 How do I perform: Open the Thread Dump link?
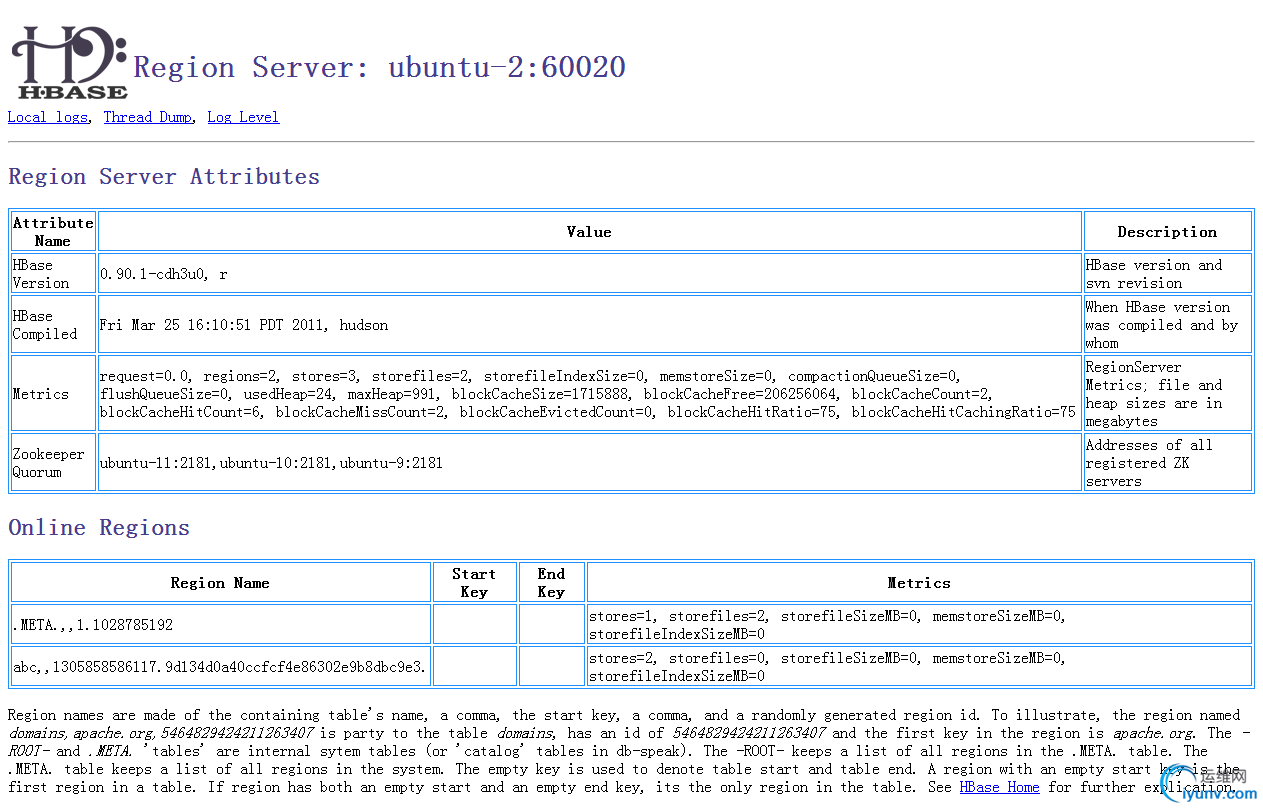click(x=148, y=117)
